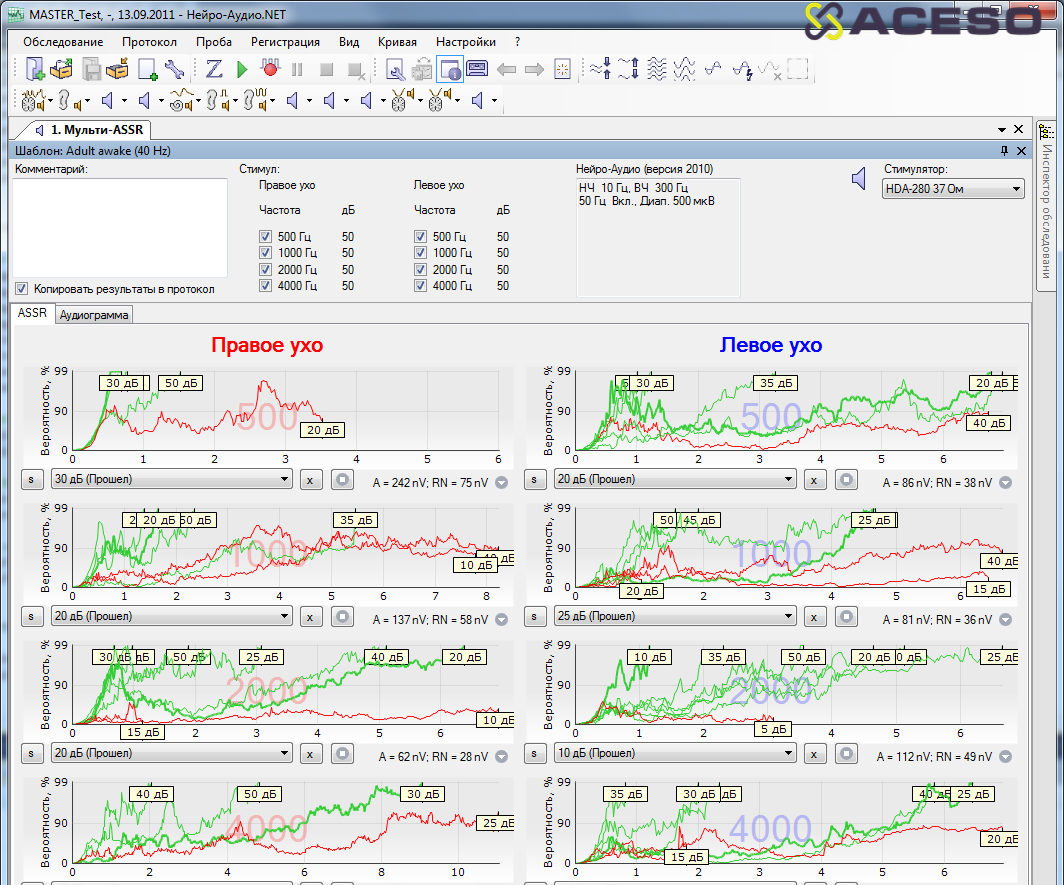Click the cassette tape toolbar icon
This screenshot has height=885, width=1064.
coord(476,69)
